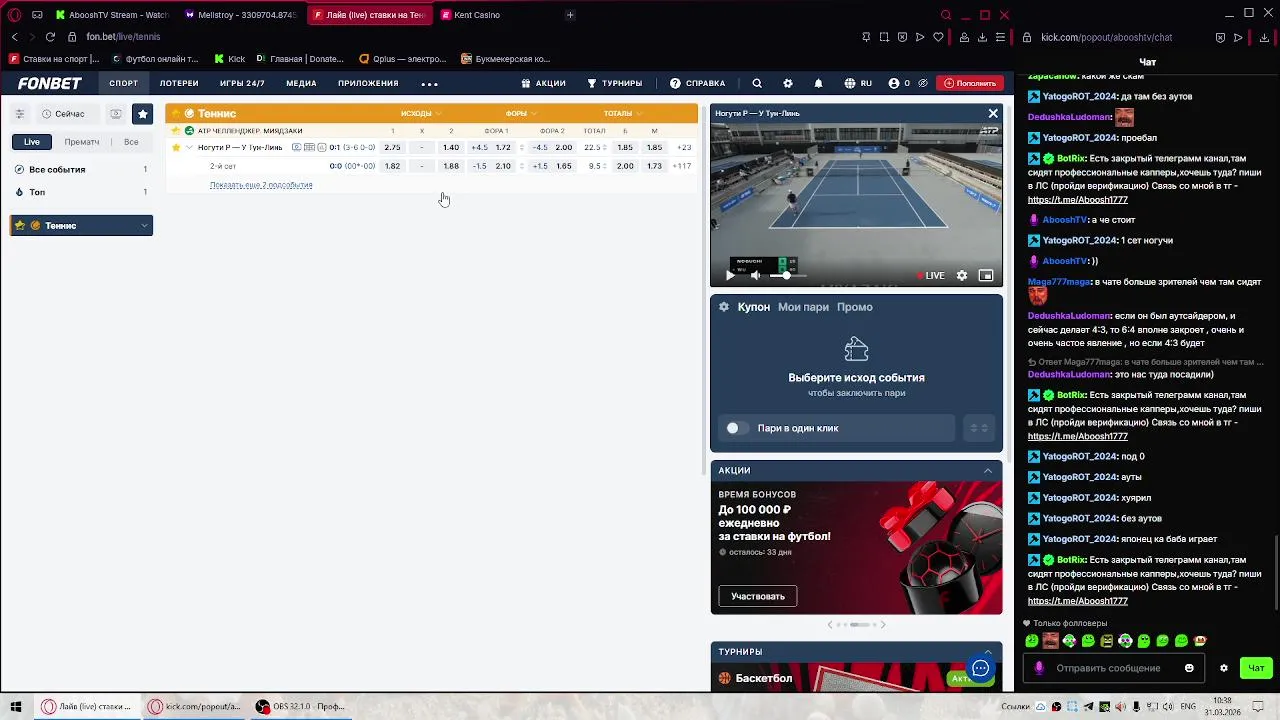Favorite ATP Челленджер Миядзаки tournament star
The width and height of the screenshot is (1280, 720).
pyautogui.click(x=176, y=131)
